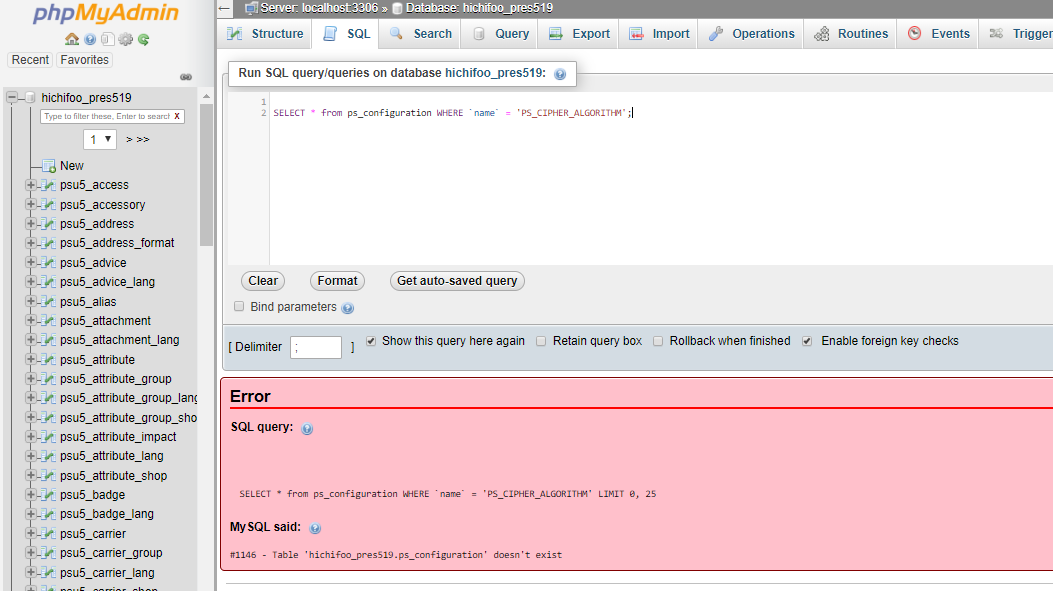Open phpMyAdmin documentation help icon

pos(90,39)
